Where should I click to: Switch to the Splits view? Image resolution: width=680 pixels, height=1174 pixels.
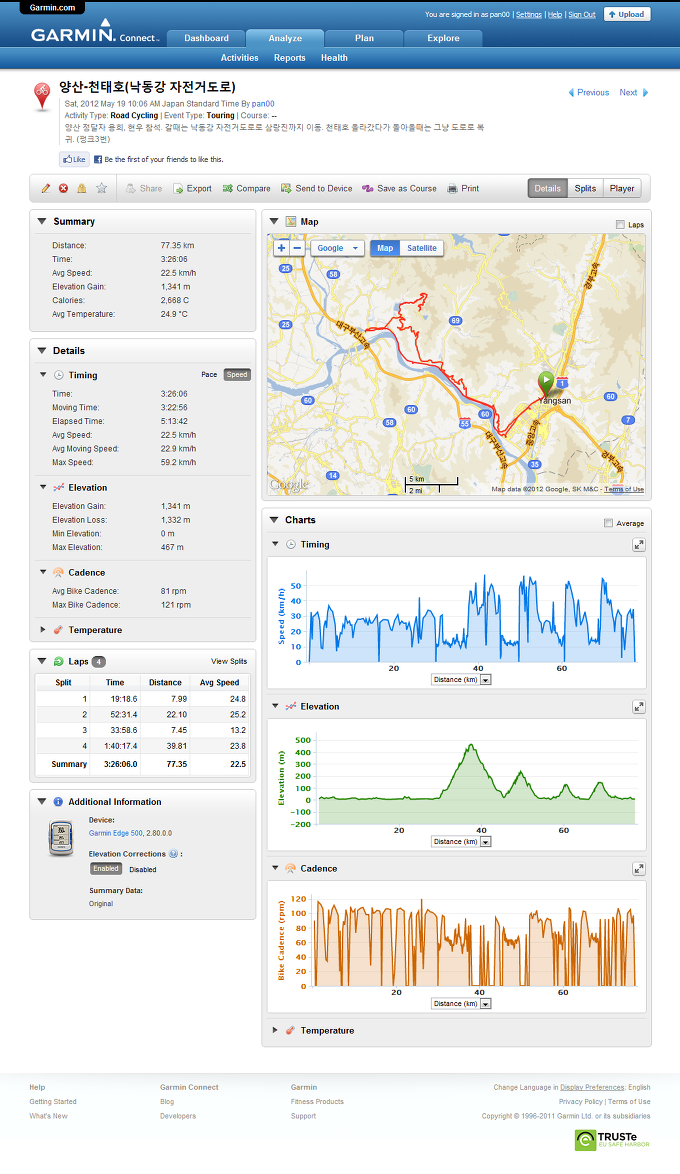click(x=586, y=189)
